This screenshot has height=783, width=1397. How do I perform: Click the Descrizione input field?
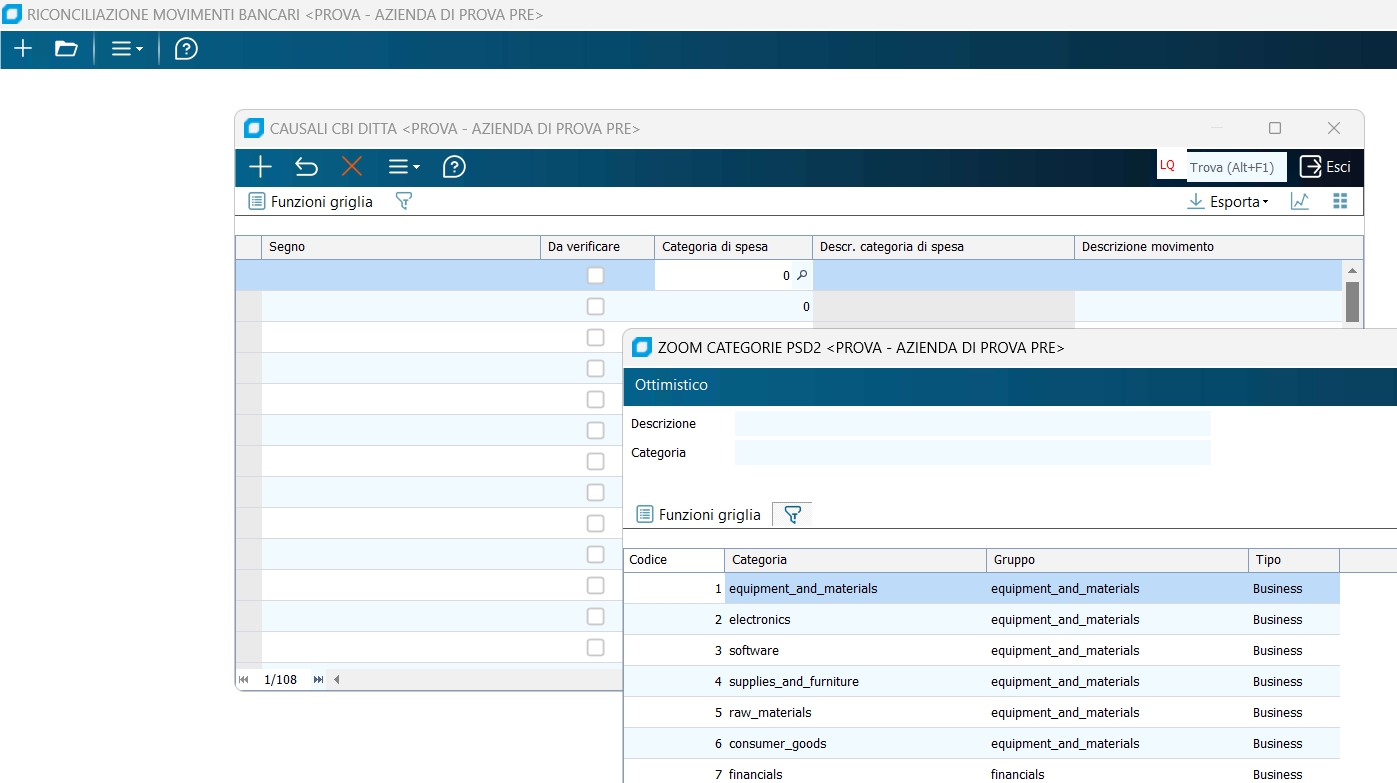(972, 424)
